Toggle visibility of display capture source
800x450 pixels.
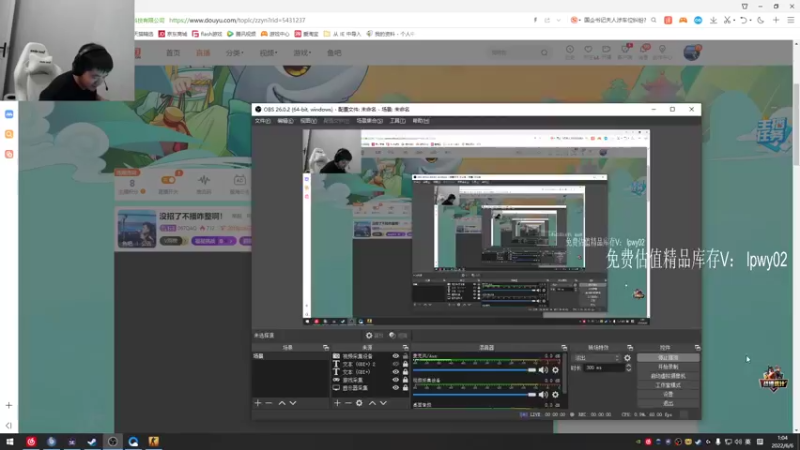point(395,388)
